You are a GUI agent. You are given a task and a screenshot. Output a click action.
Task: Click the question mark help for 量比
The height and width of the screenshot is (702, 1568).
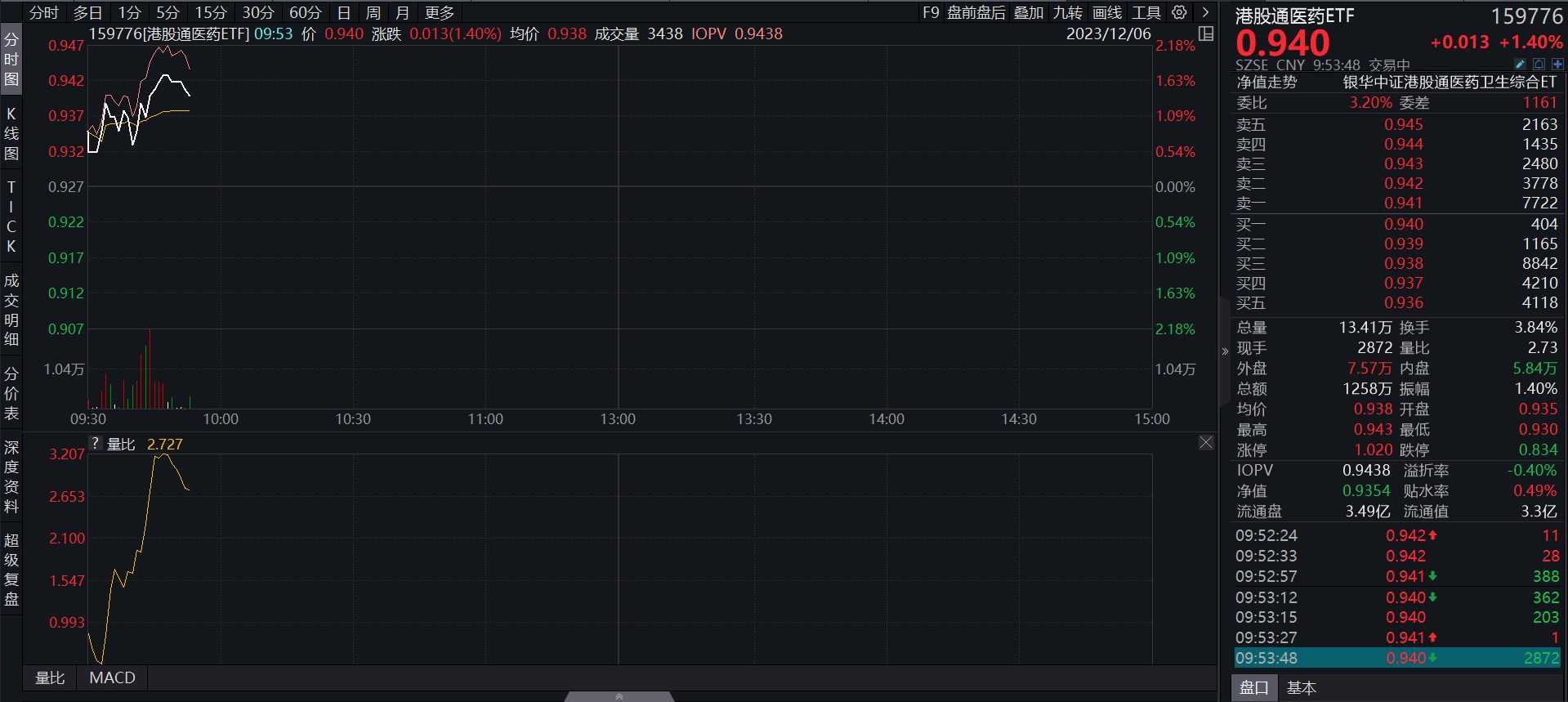(x=96, y=444)
